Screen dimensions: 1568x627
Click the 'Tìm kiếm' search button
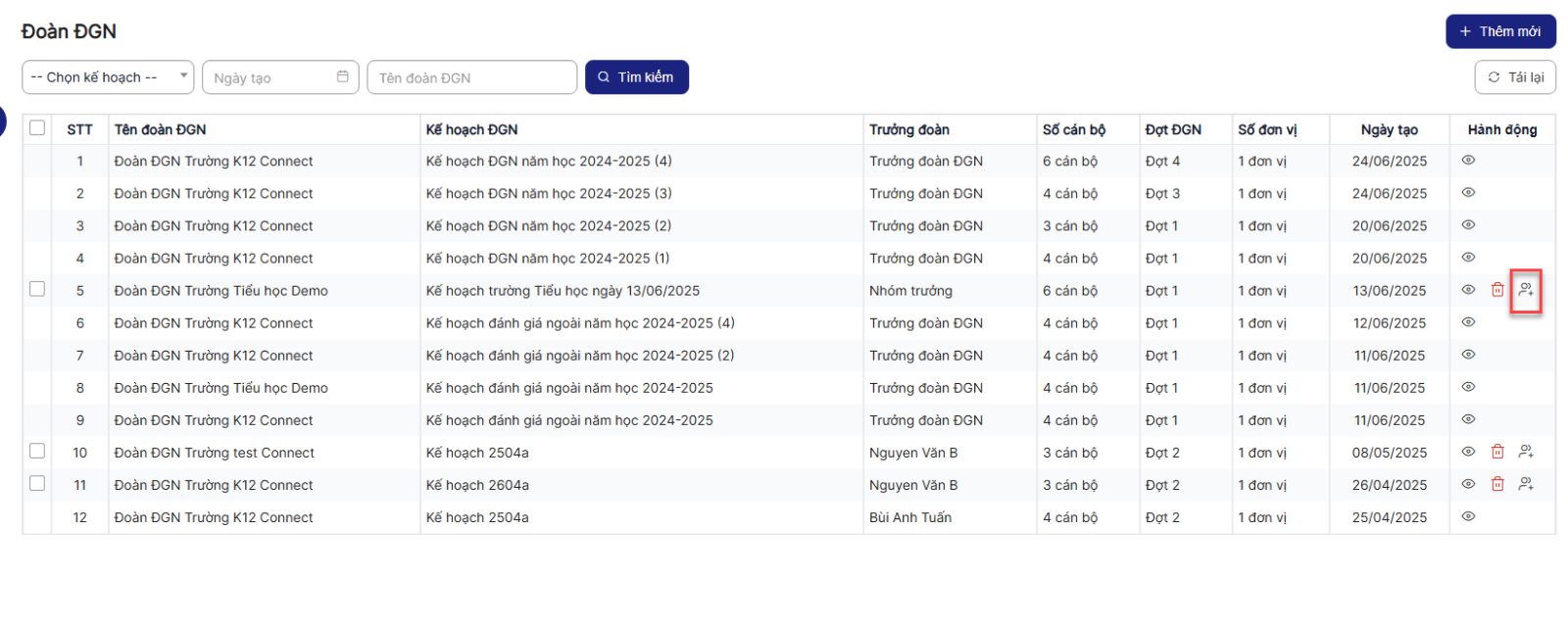coord(636,77)
